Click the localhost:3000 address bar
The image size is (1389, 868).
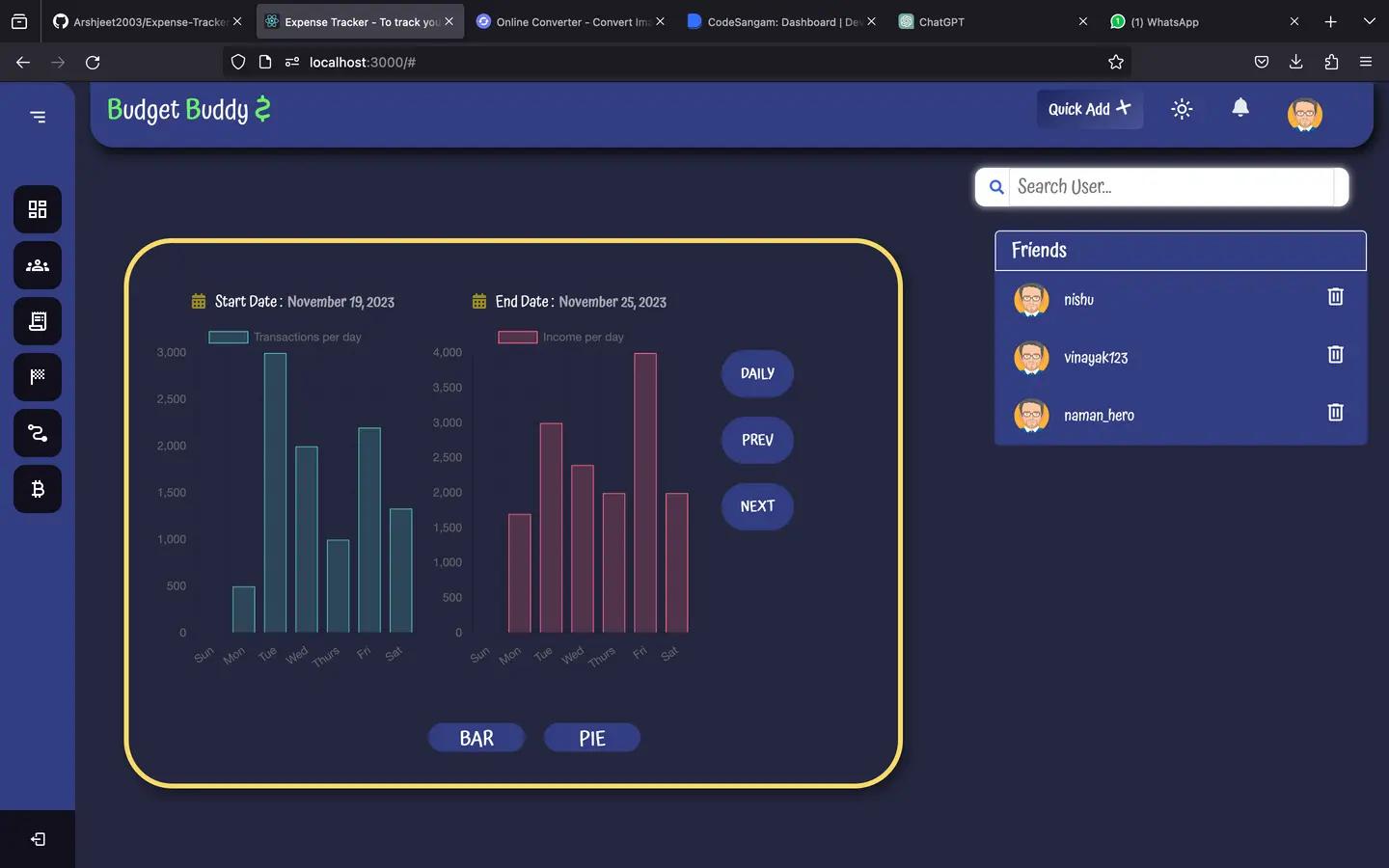point(675,62)
